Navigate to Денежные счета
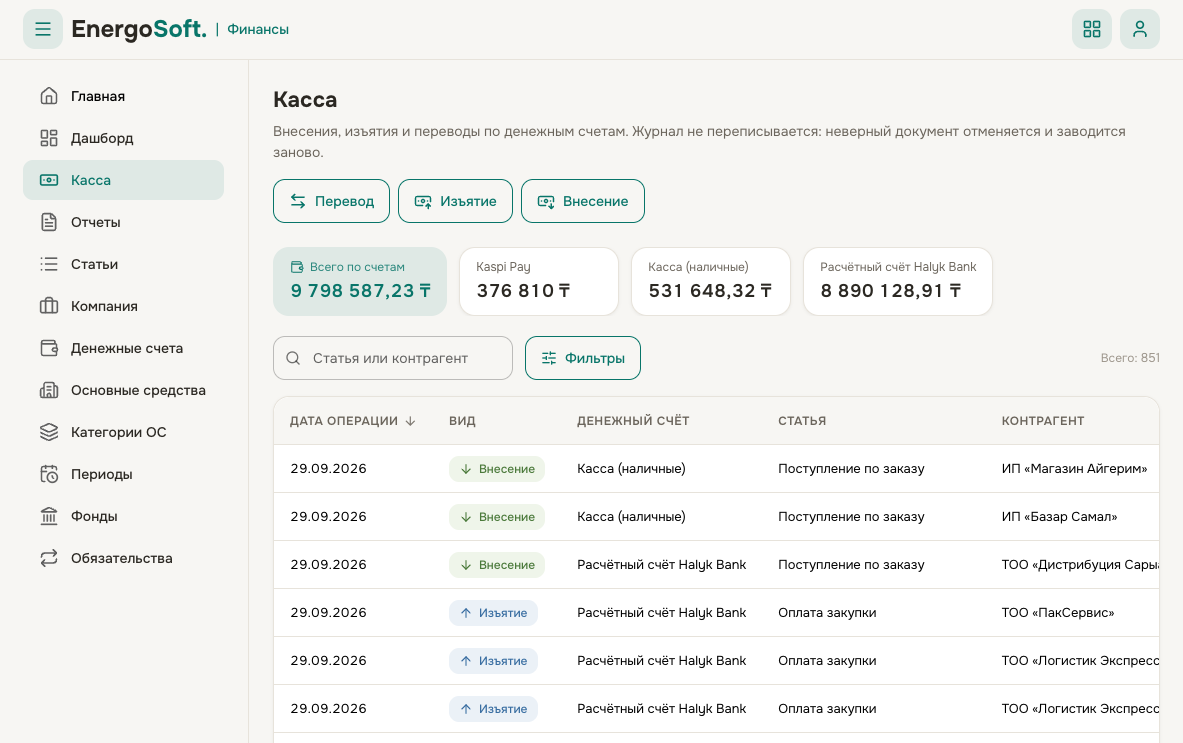Image resolution: width=1183 pixels, height=743 pixels. [x=124, y=348]
